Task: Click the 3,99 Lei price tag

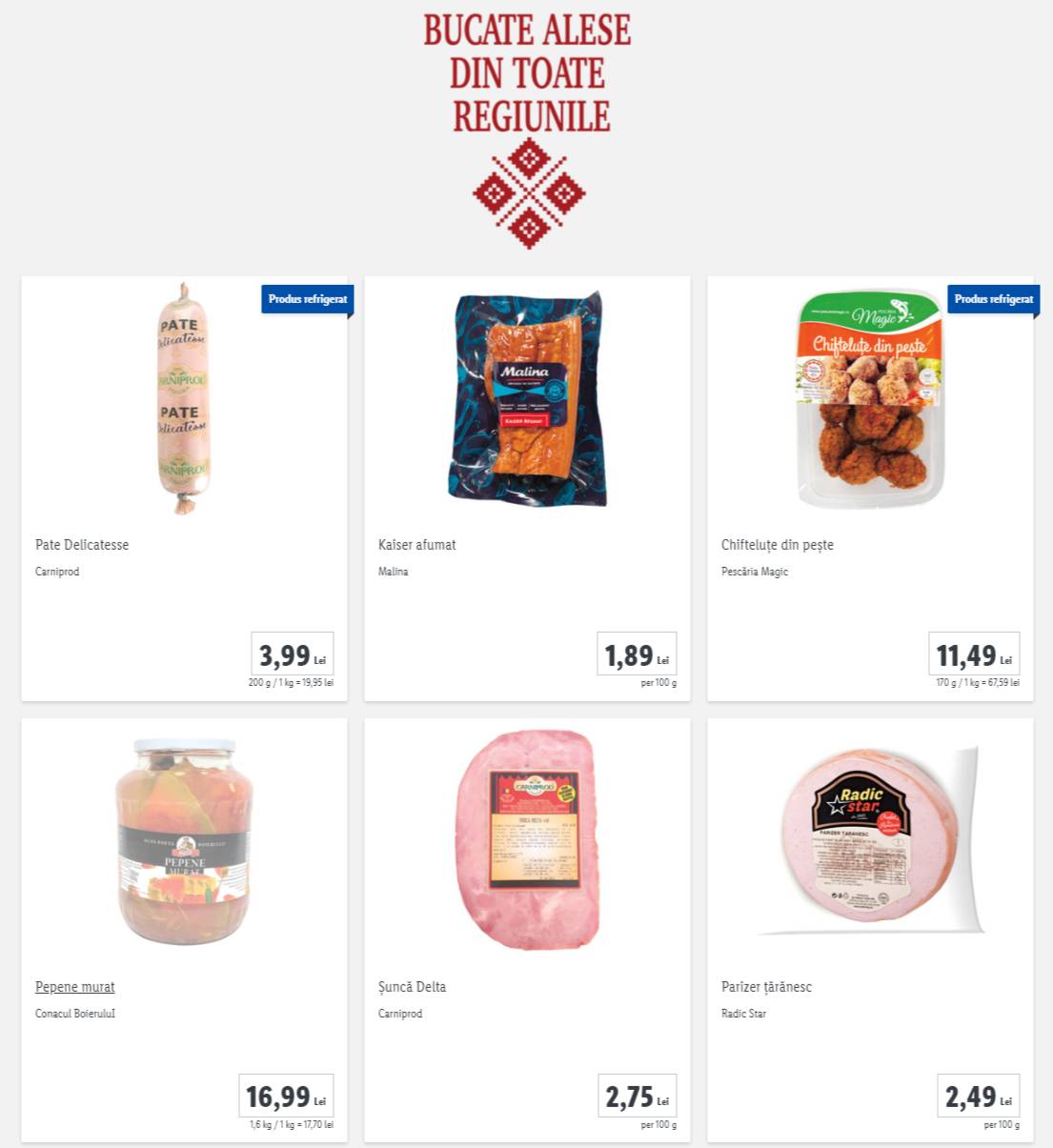Action: [x=293, y=654]
